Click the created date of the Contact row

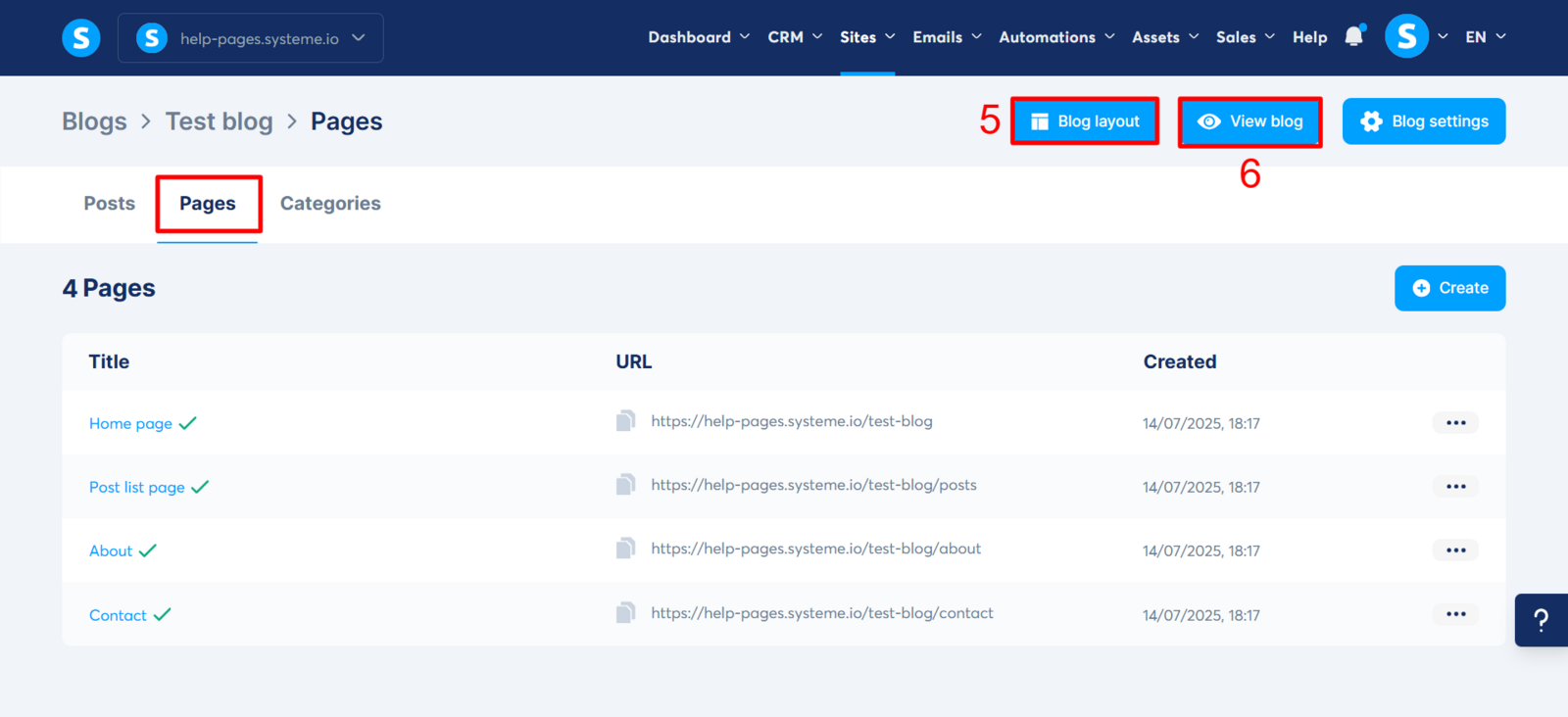tap(1201, 615)
